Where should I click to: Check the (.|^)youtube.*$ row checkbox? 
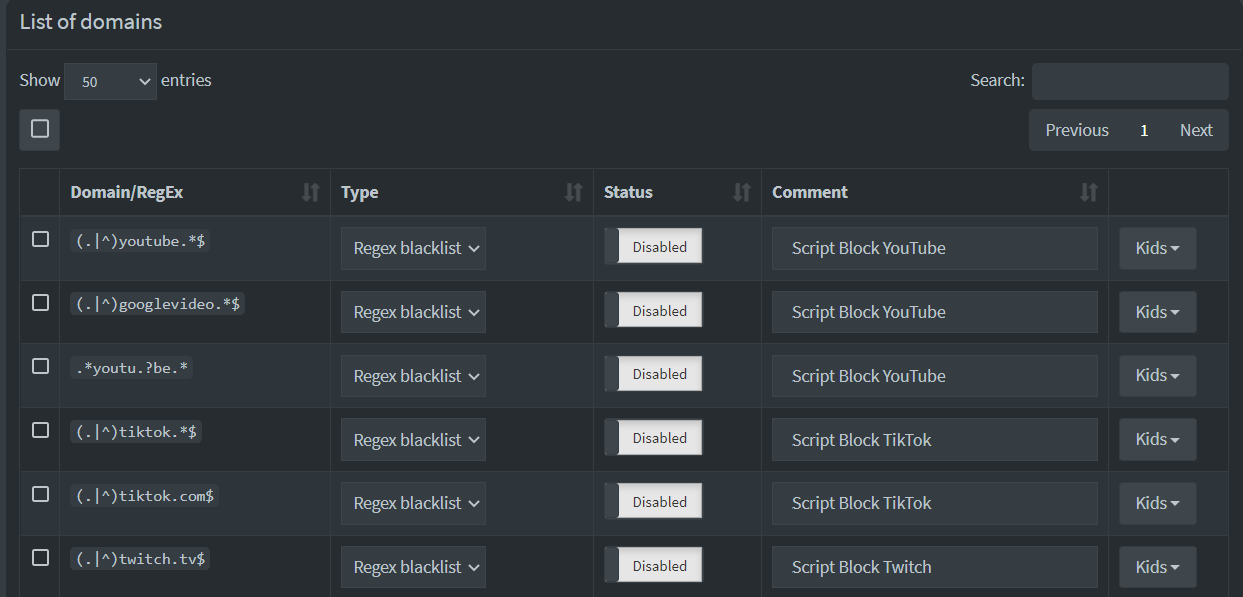[x=40, y=239]
